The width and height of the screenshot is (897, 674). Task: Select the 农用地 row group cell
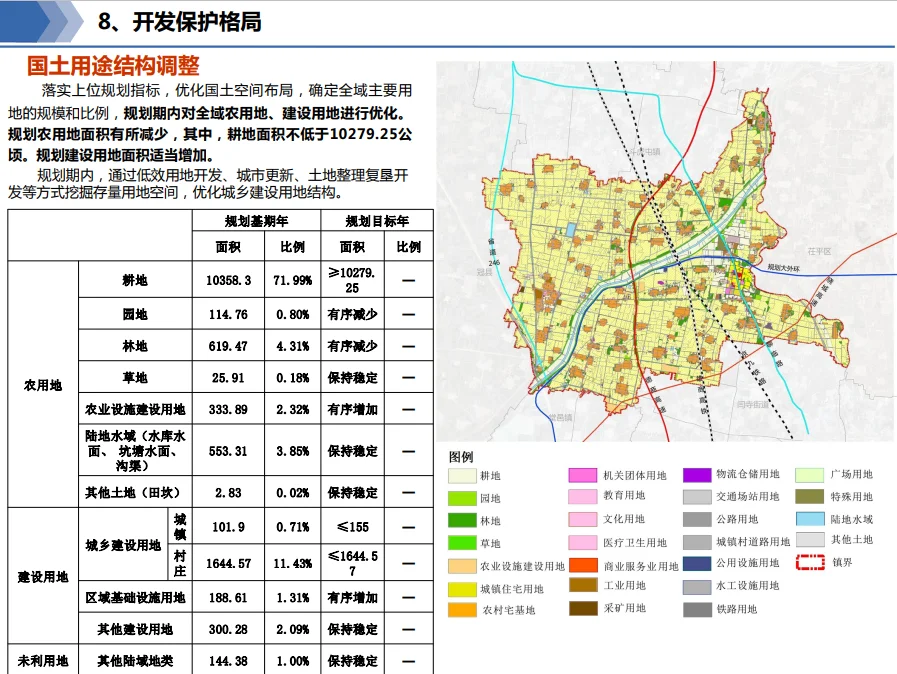43,385
